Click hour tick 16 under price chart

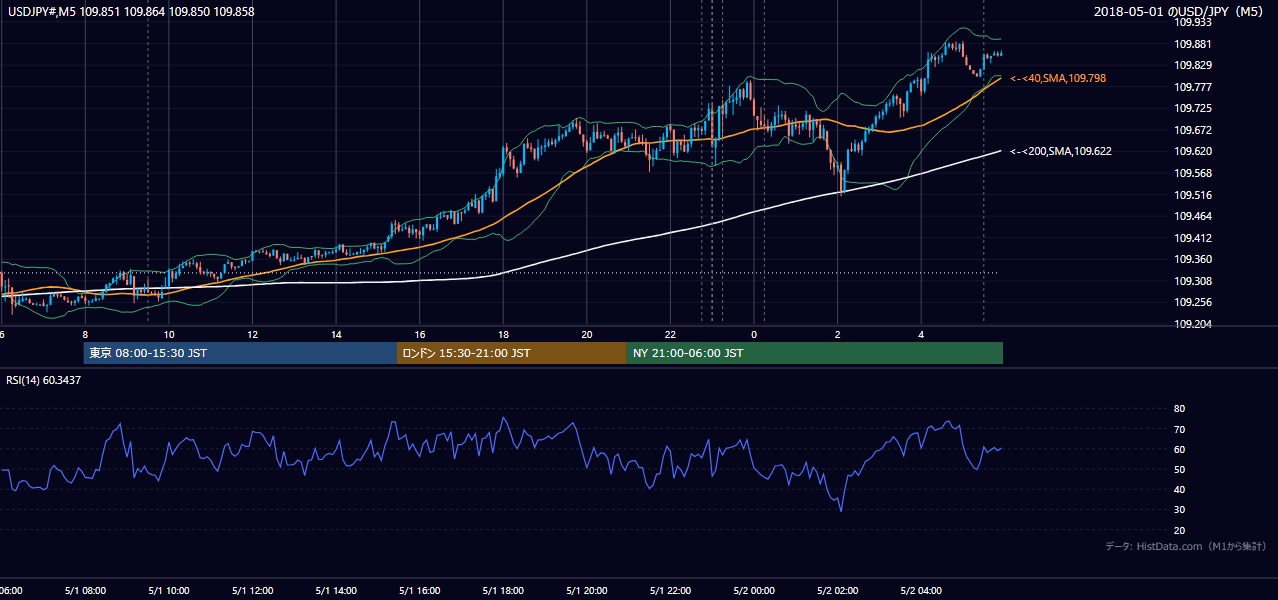coord(420,335)
